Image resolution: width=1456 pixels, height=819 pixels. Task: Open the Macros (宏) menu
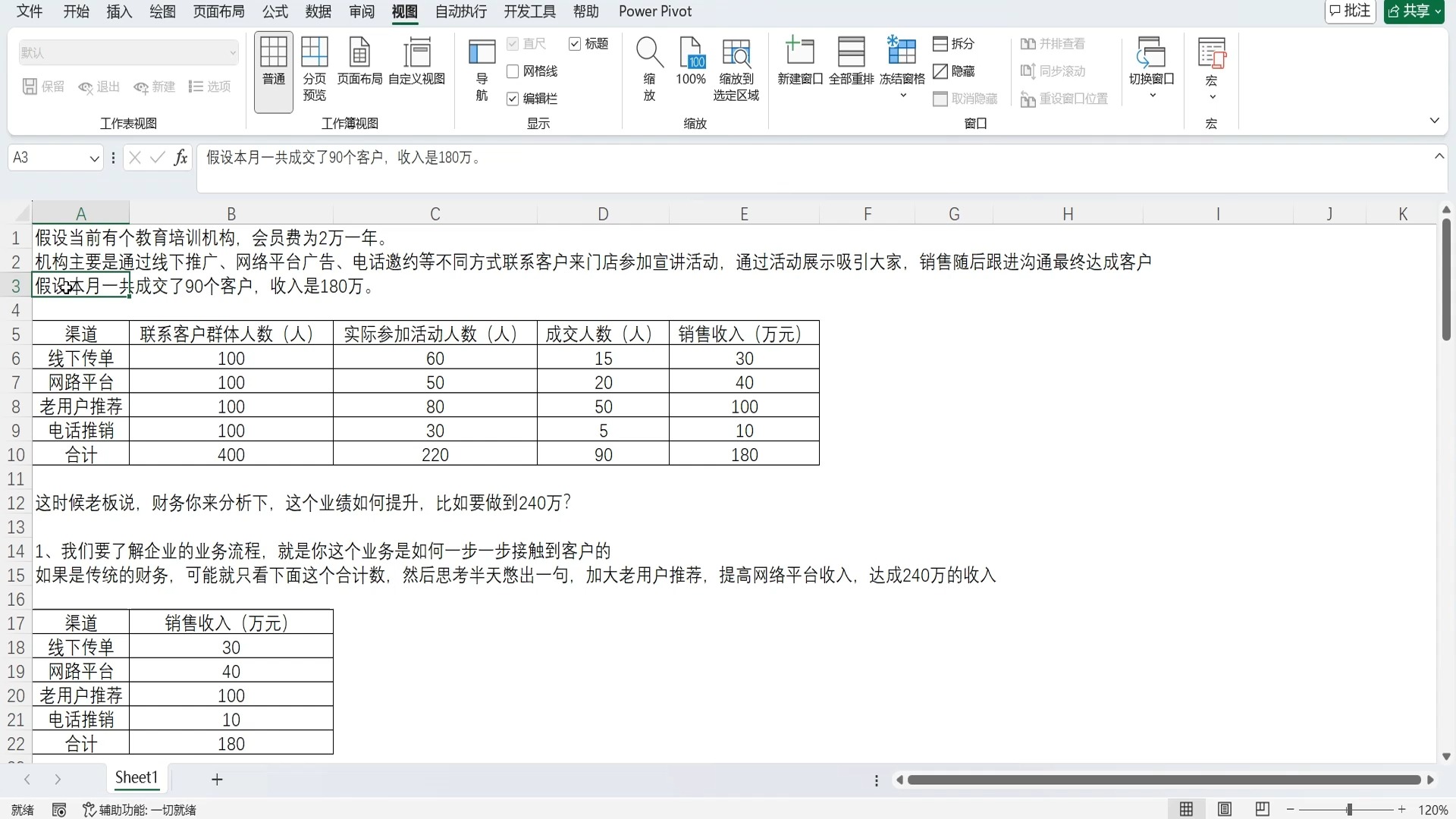point(1212,68)
